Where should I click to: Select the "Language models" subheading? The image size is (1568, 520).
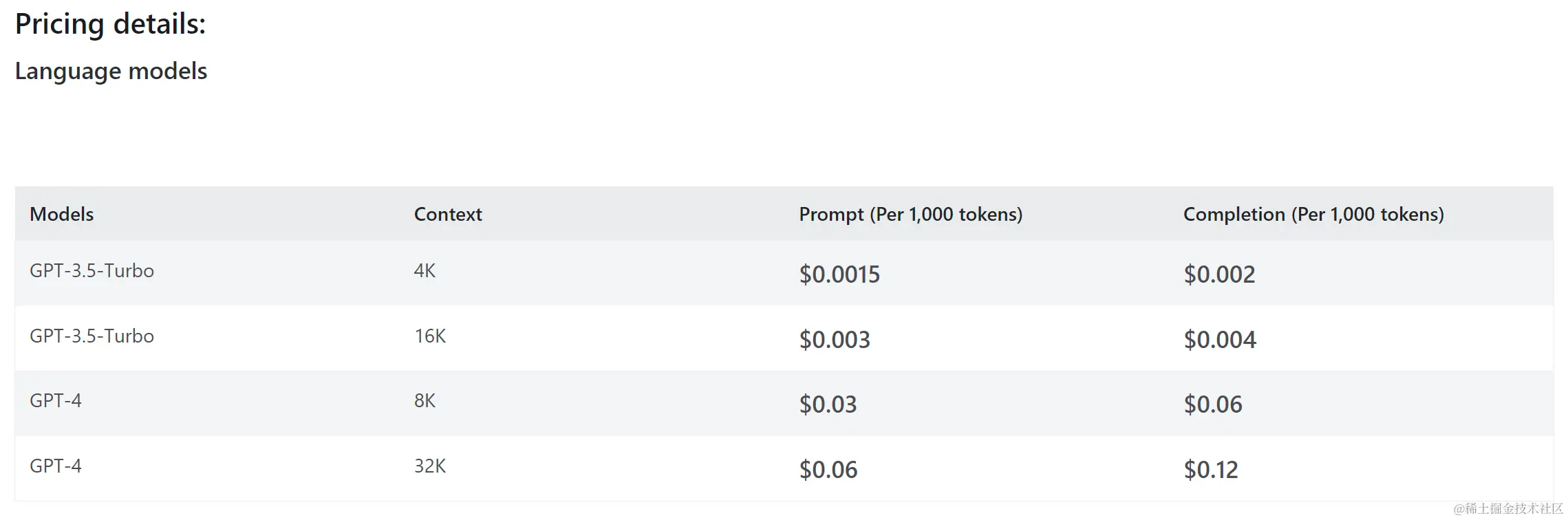(111, 71)
